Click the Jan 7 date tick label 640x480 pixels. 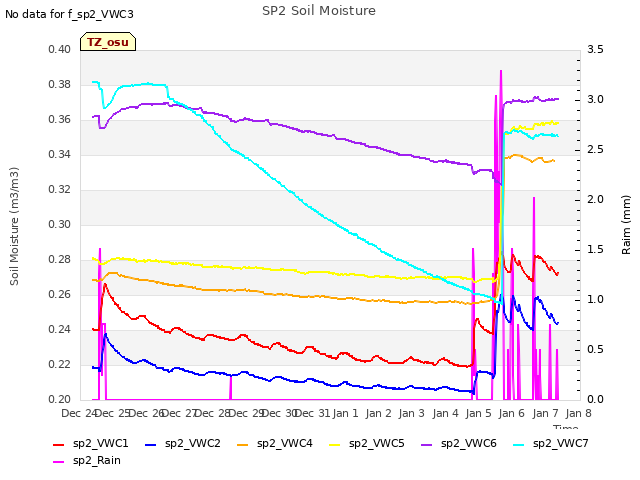545,414
